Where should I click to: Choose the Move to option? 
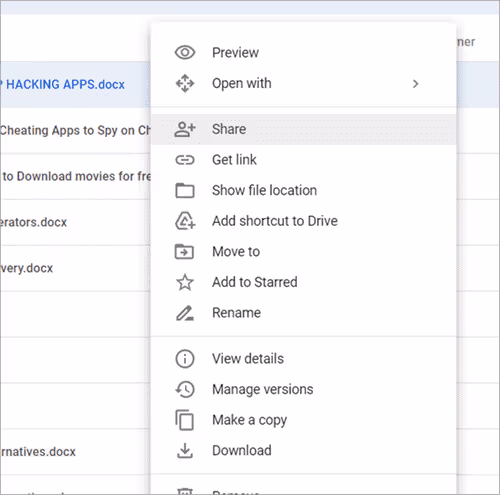pyautogui.click(x=304, y=252)
